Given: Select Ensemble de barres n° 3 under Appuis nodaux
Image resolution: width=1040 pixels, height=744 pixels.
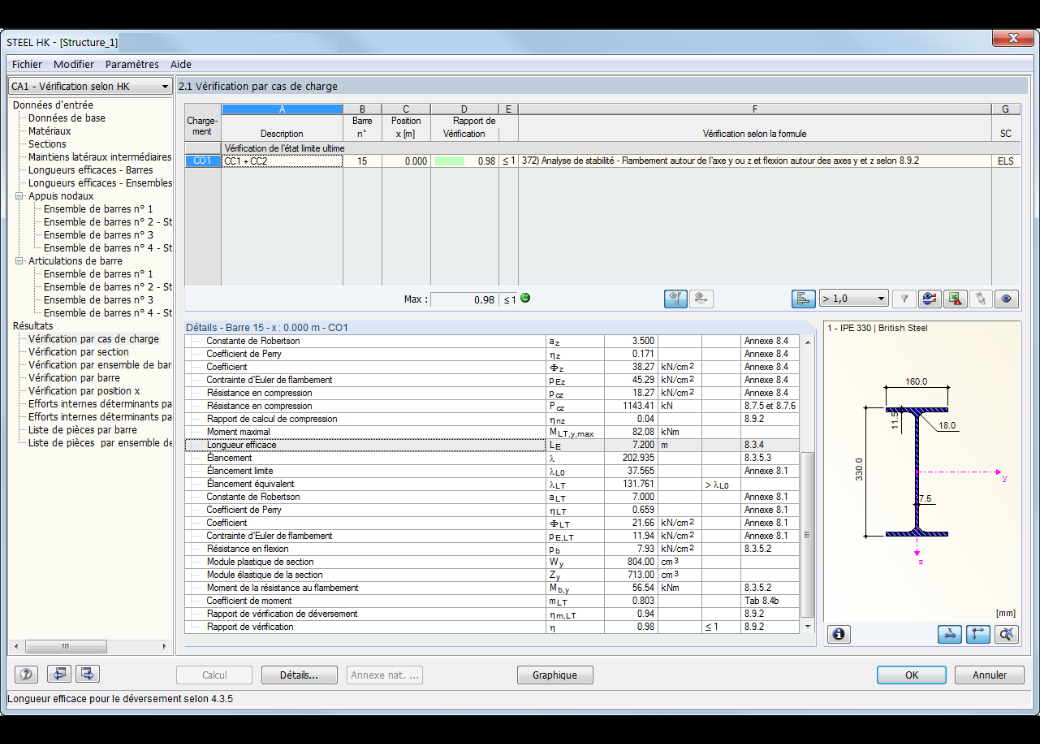Looking at the screenshot, I should tap(98, 235).
